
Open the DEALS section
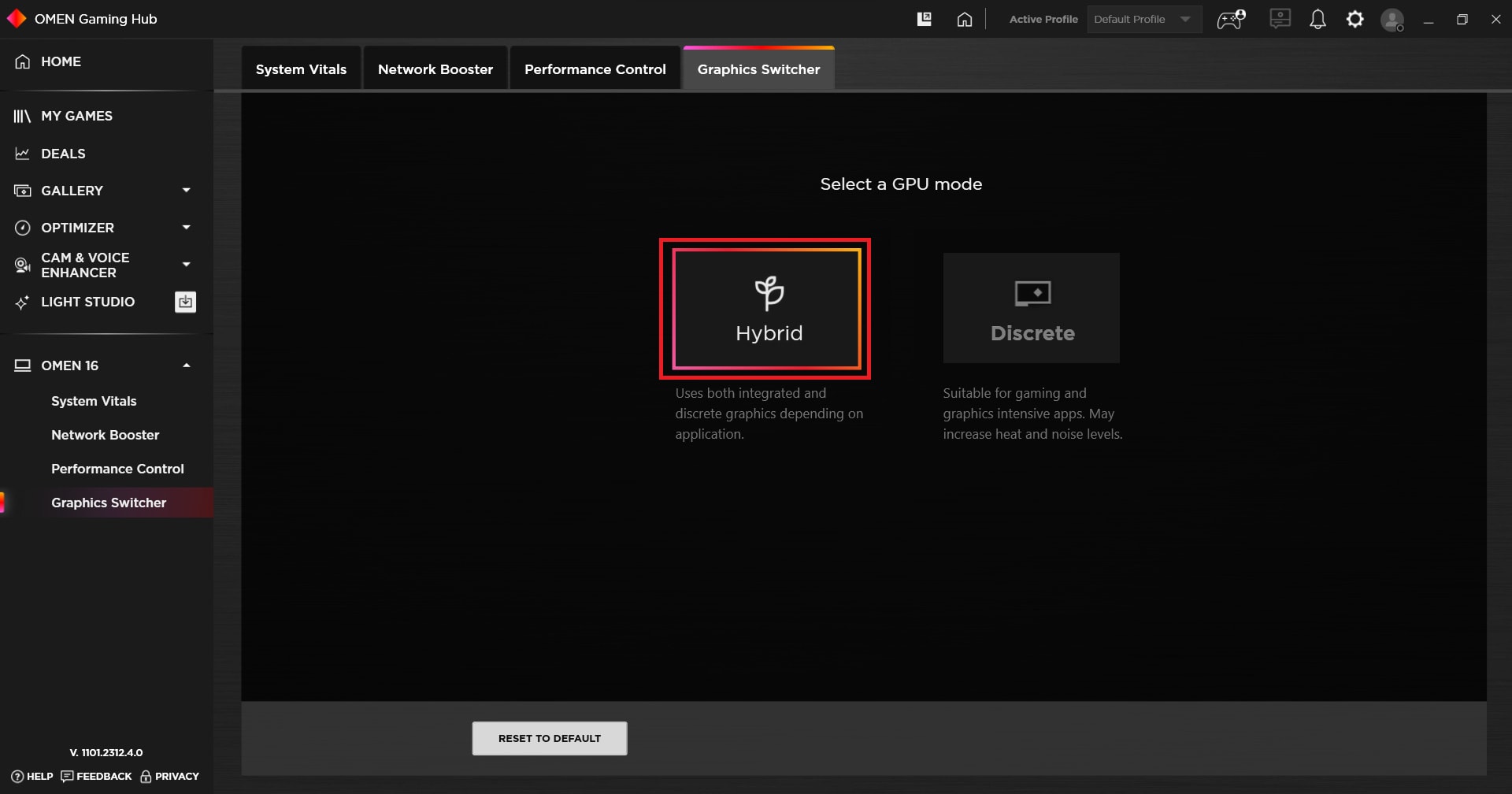click(x=63, y=154)
